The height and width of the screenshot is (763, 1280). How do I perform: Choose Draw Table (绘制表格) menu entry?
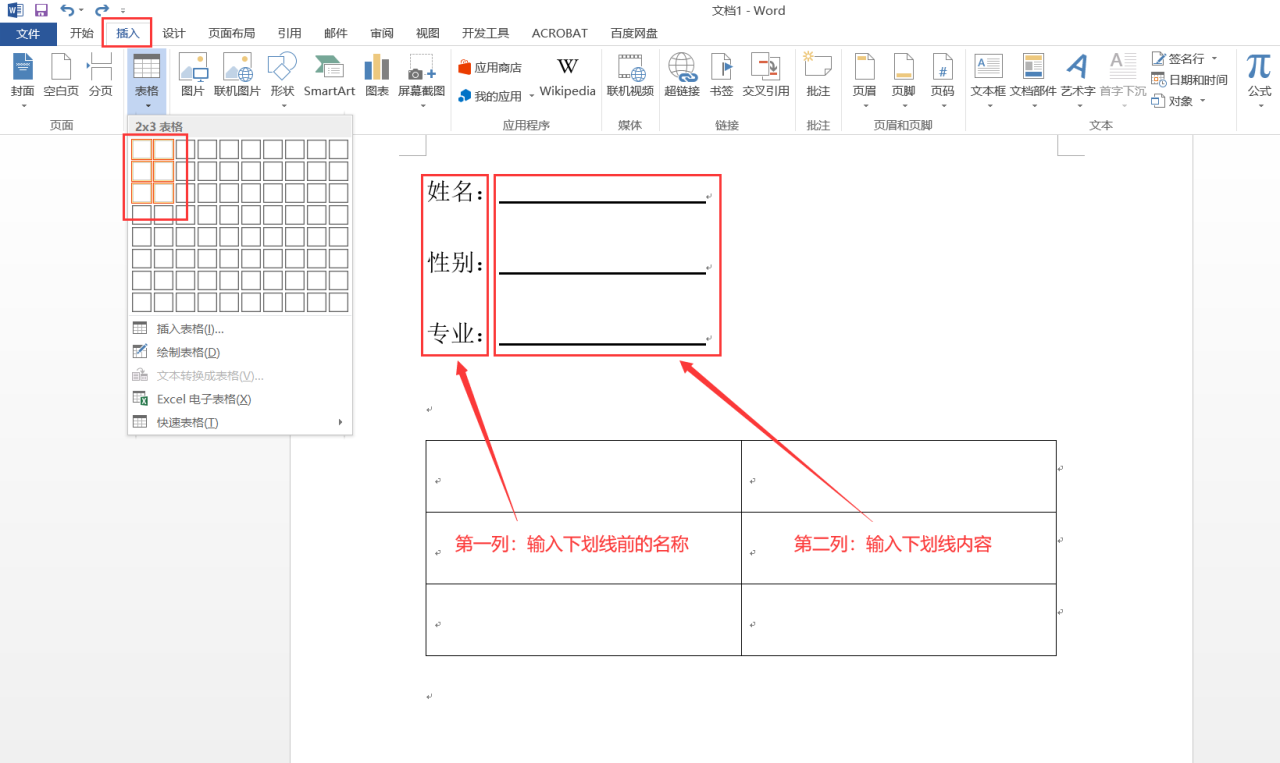coord(239,352)
